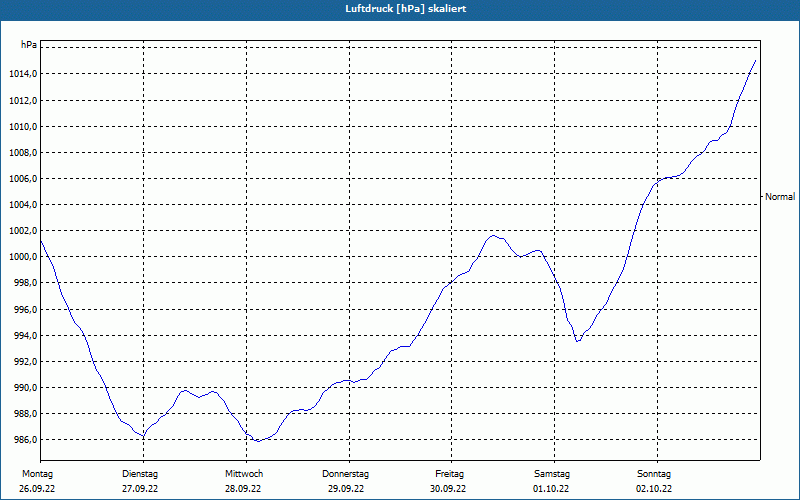The height and width of the screenshot is (500, 800).
Task: Click the 'Normal' pressure marker label
Action: point(780,196)
